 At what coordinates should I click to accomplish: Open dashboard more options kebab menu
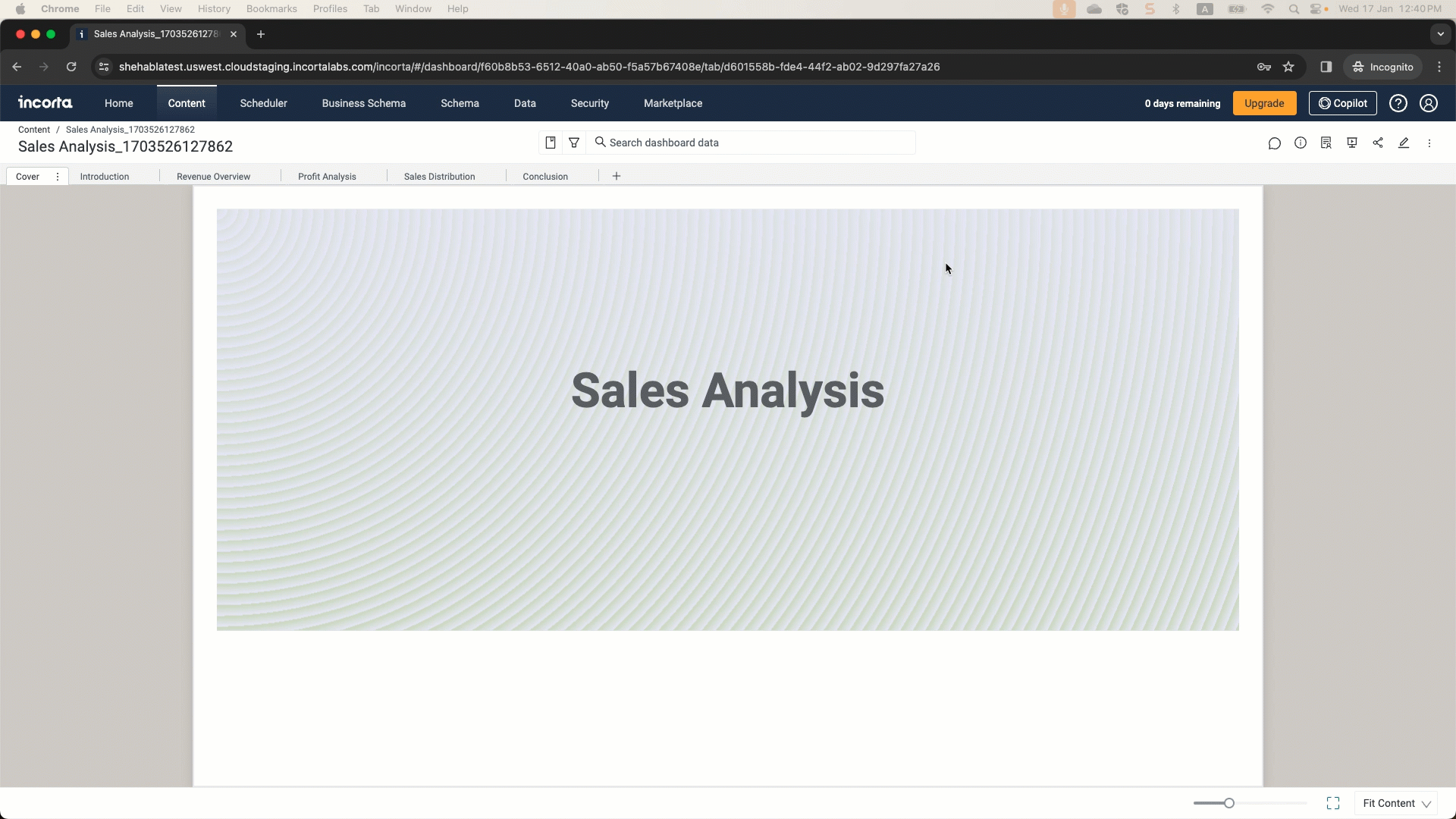[1429, 143]
